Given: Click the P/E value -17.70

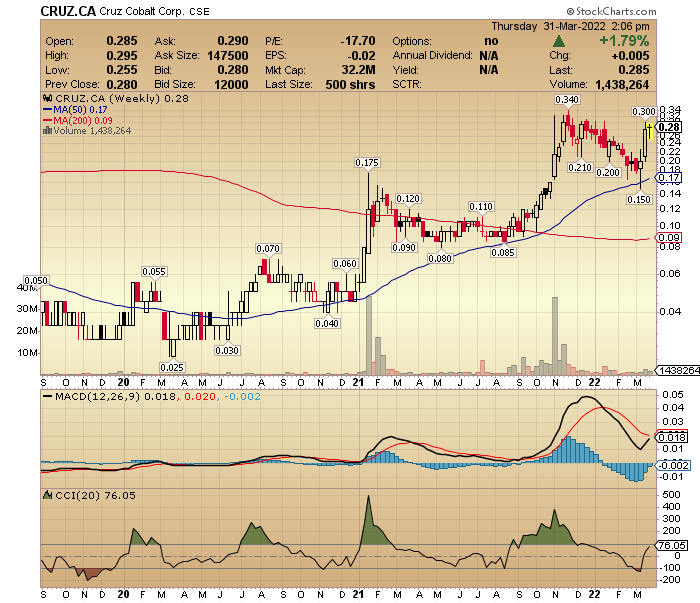Looking at the screenshot, I should (358, 41).
